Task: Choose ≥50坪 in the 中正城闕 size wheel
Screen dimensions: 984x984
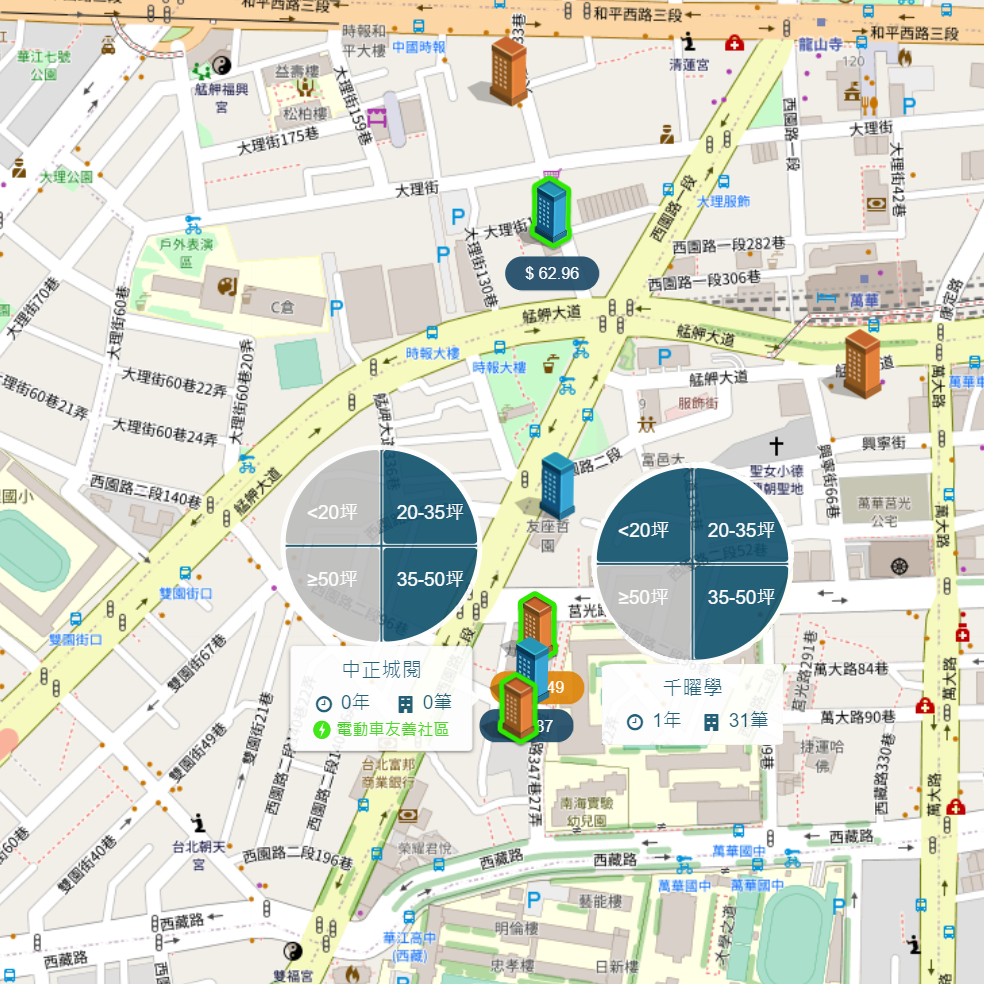Action: [332, 579]
